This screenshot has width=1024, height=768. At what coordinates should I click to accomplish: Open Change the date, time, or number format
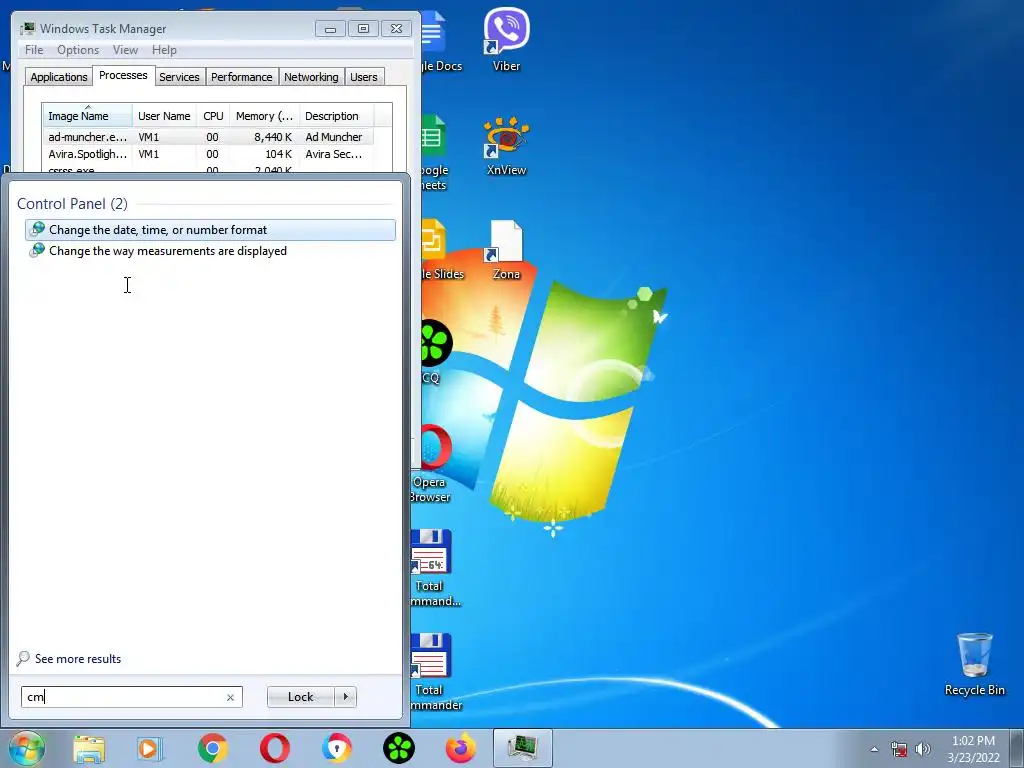(210, 230)
